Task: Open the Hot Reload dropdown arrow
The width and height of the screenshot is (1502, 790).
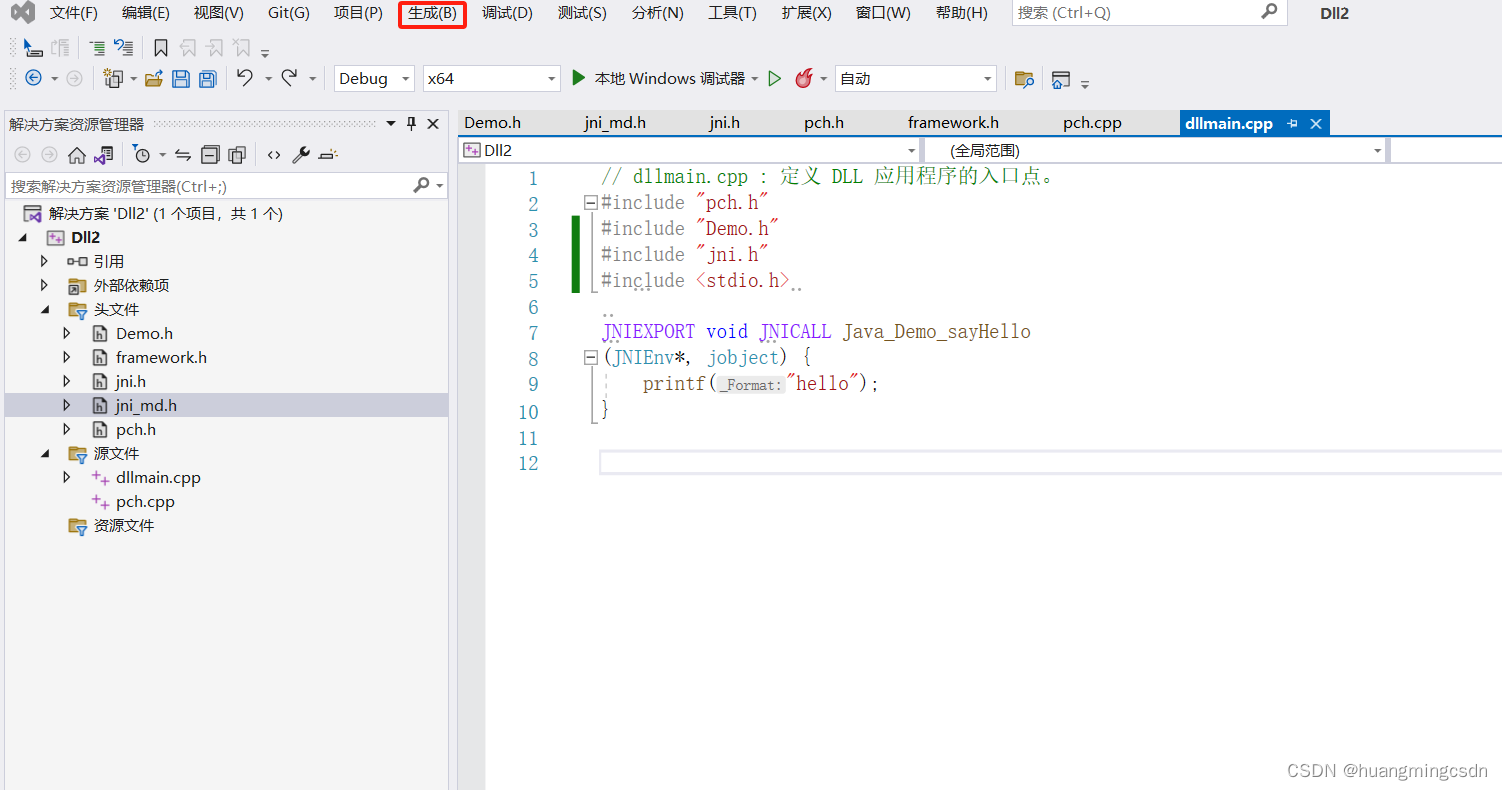Action: [824, 79]
